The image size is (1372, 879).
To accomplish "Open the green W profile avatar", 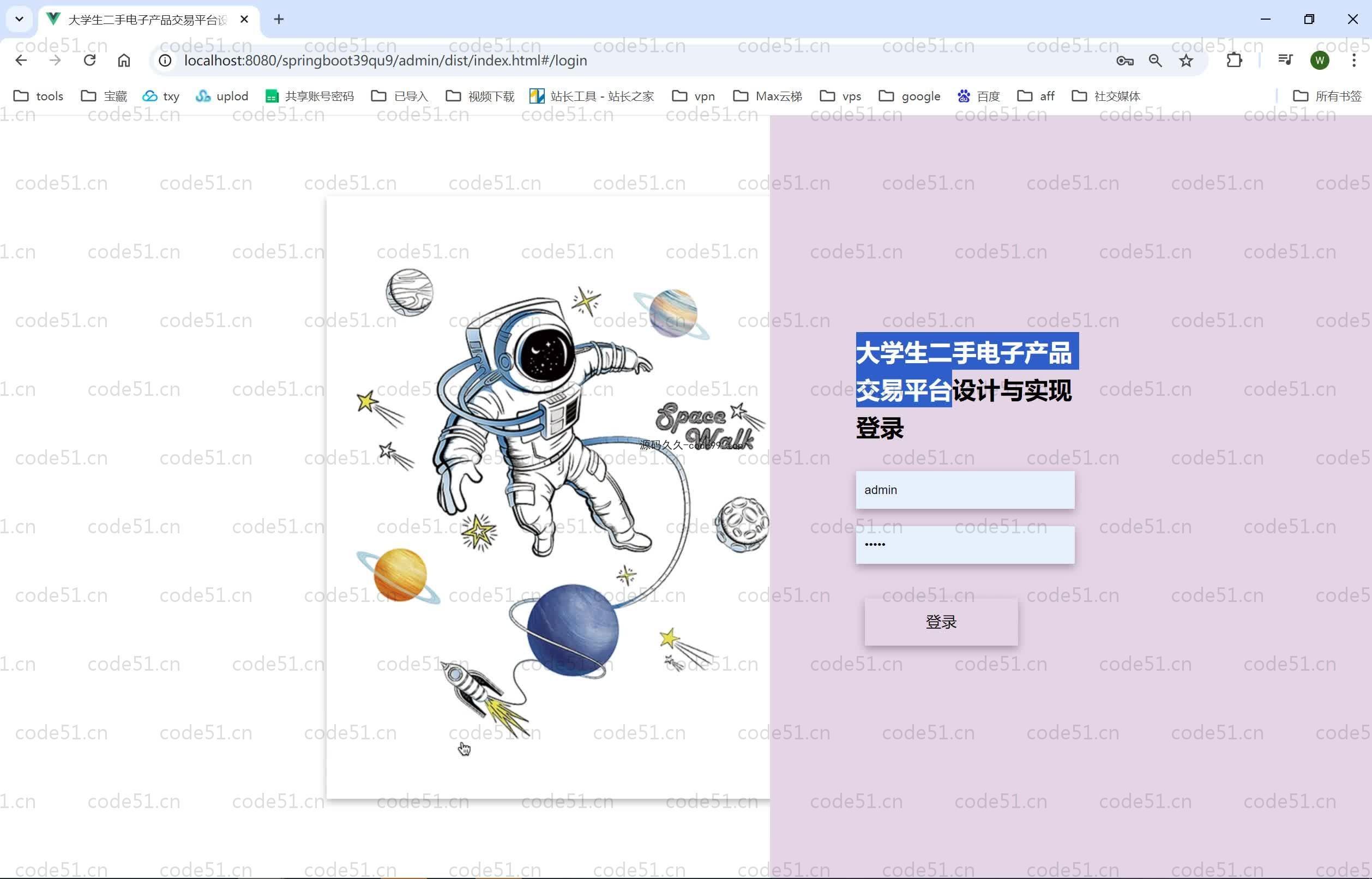I will pos(1320,61).
